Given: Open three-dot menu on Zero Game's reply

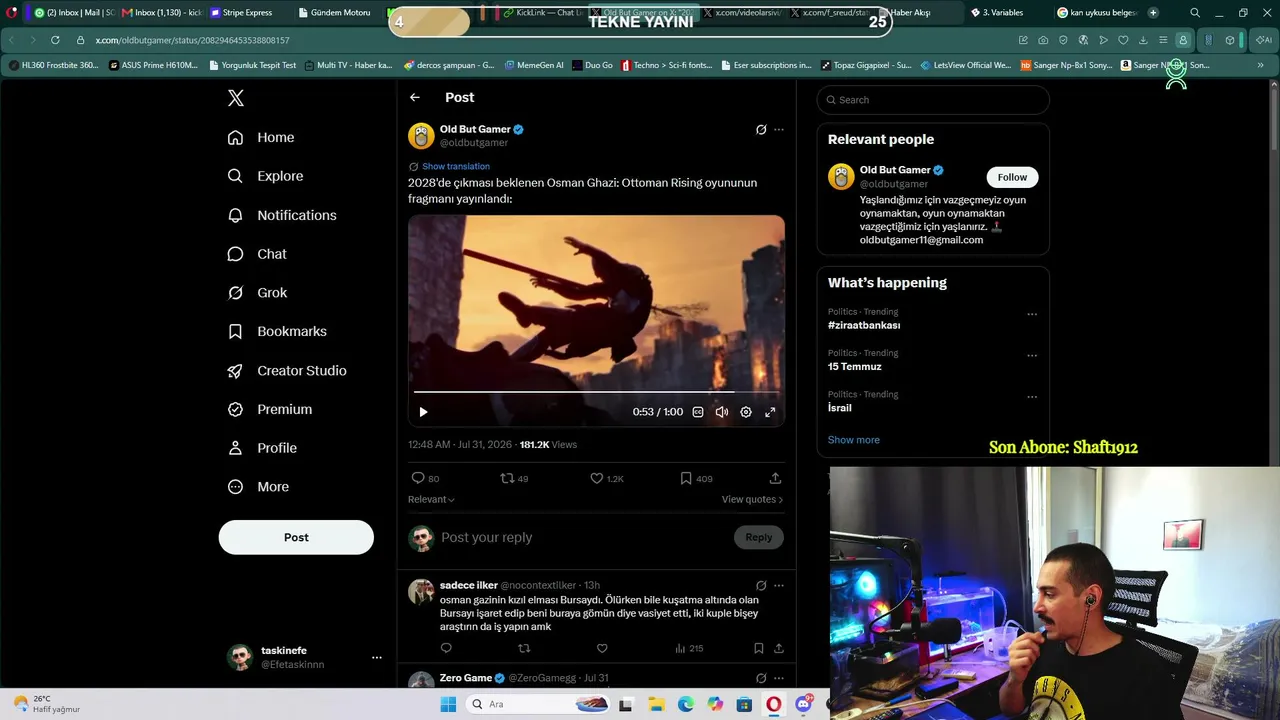Looking at the screenshot, I should (x=779, y=678).
